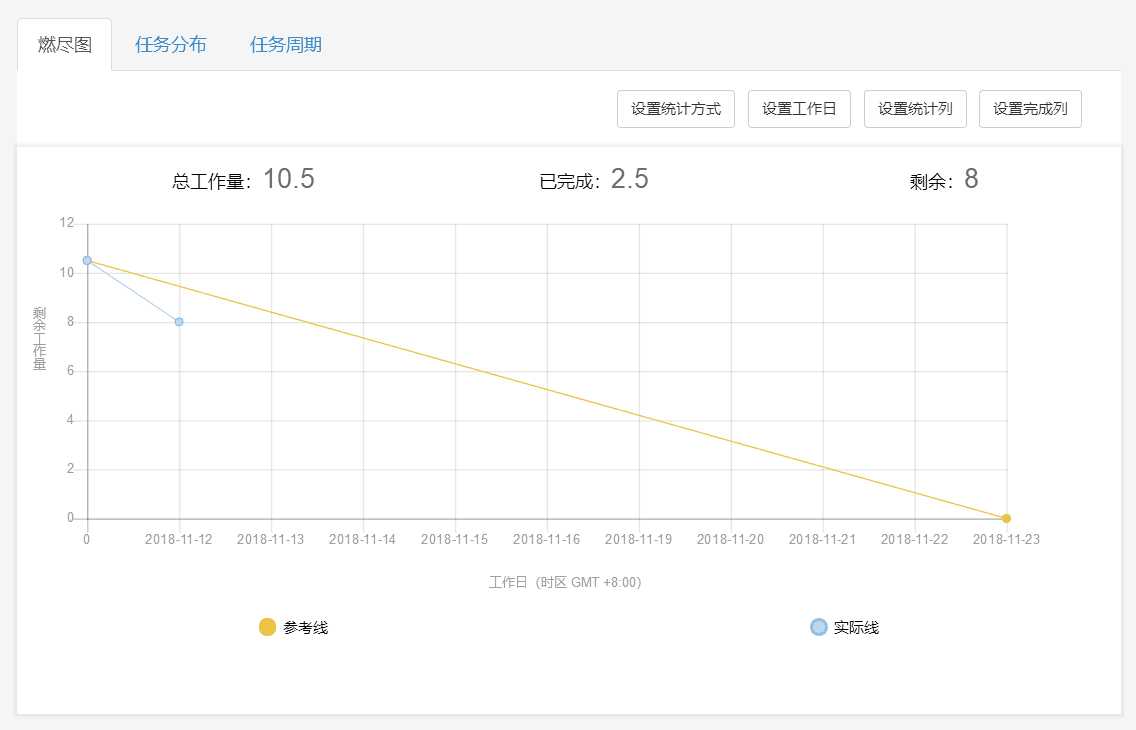Click the 2018-11-15 axis label
1136x730 pixels.
click(455, 540)
